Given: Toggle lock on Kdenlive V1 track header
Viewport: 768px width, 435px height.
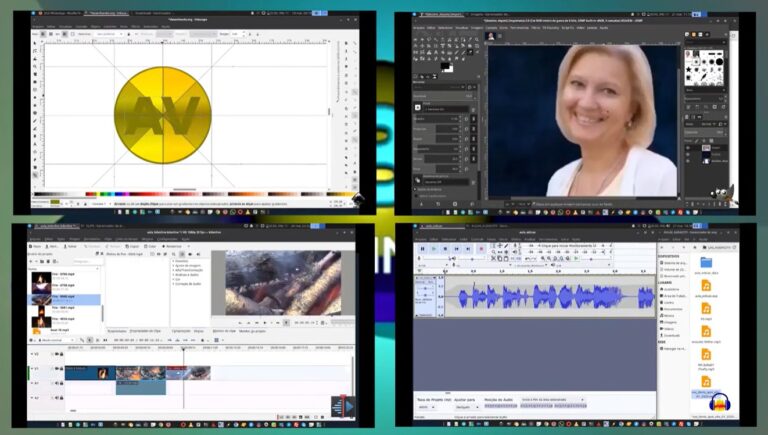Looking at the screenshot, I should click(x=61, y=368).
